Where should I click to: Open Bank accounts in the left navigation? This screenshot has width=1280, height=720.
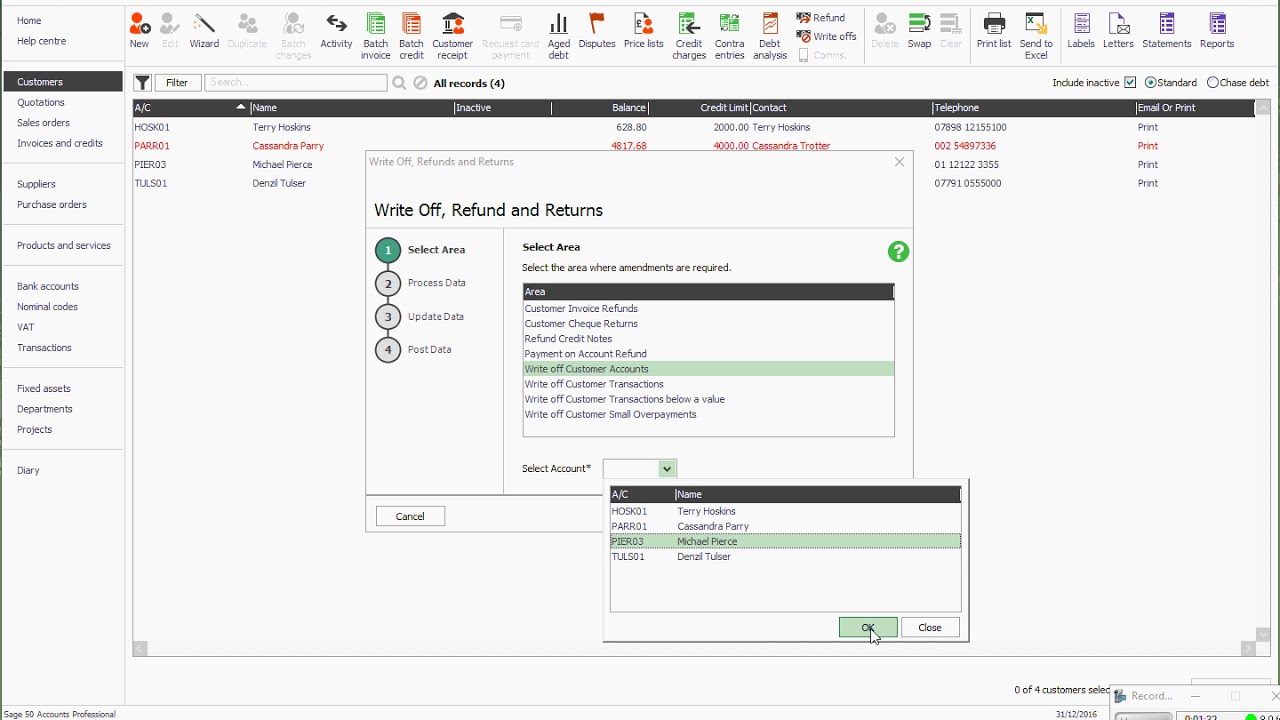coord(48,286)
